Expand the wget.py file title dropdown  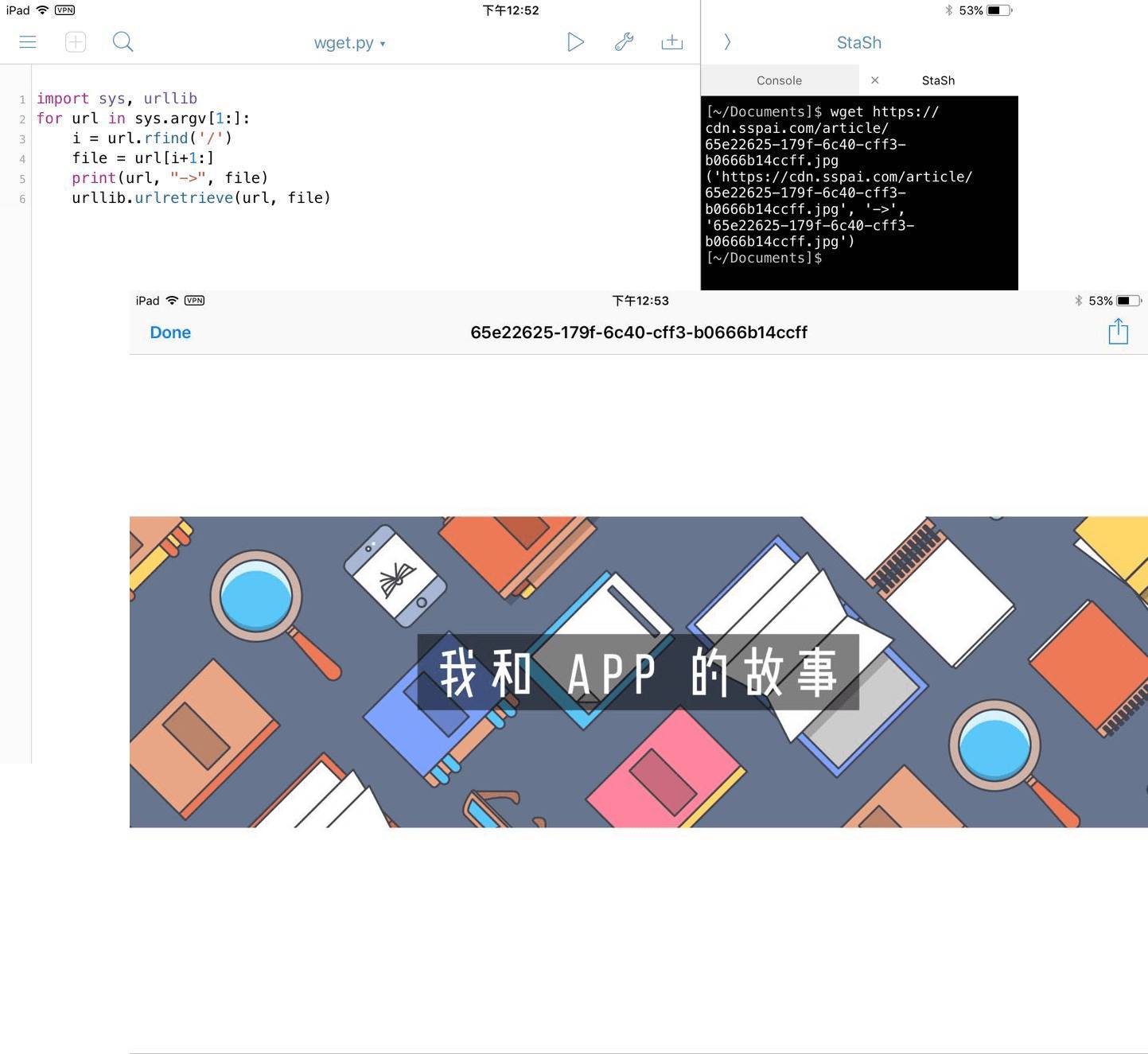pyautogui.click(x=349, y=43)
